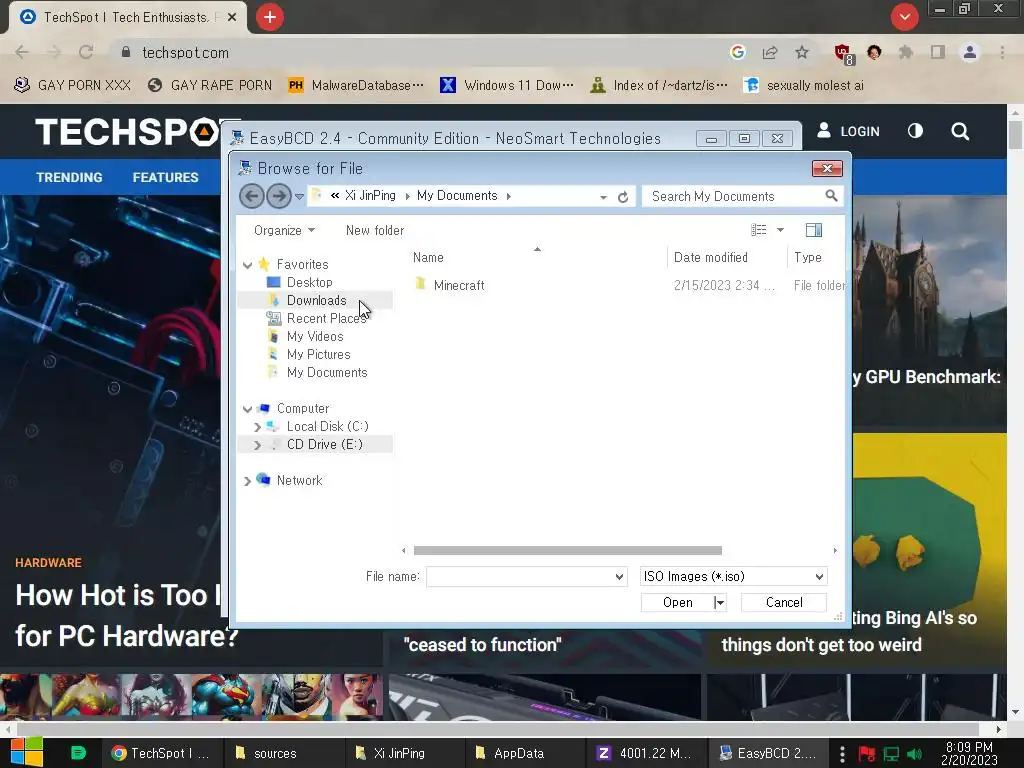This screenshot has width=1024, height=768.
Task: Expand the Network tree node
Action: (x=248, y=481)
